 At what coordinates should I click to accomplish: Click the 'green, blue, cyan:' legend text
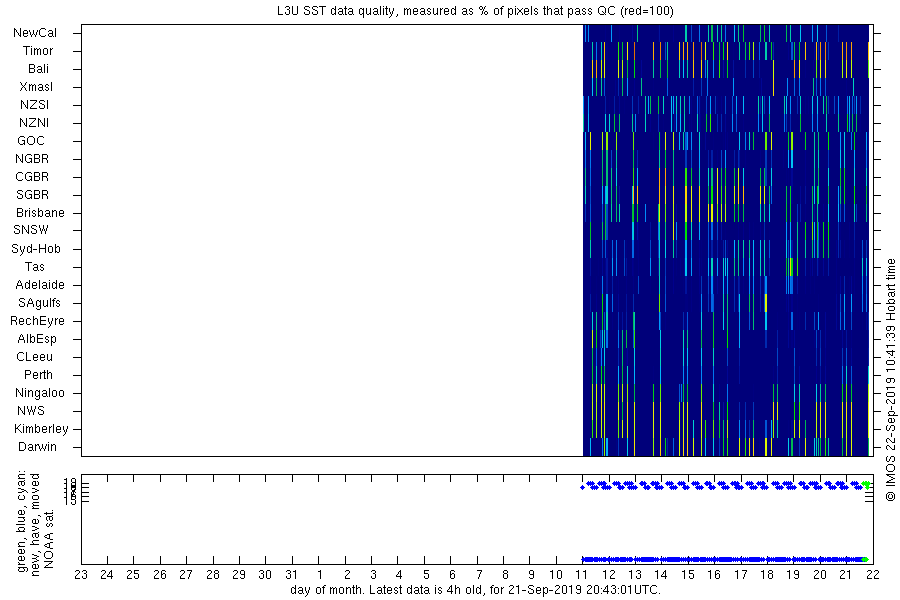[22, 521]
